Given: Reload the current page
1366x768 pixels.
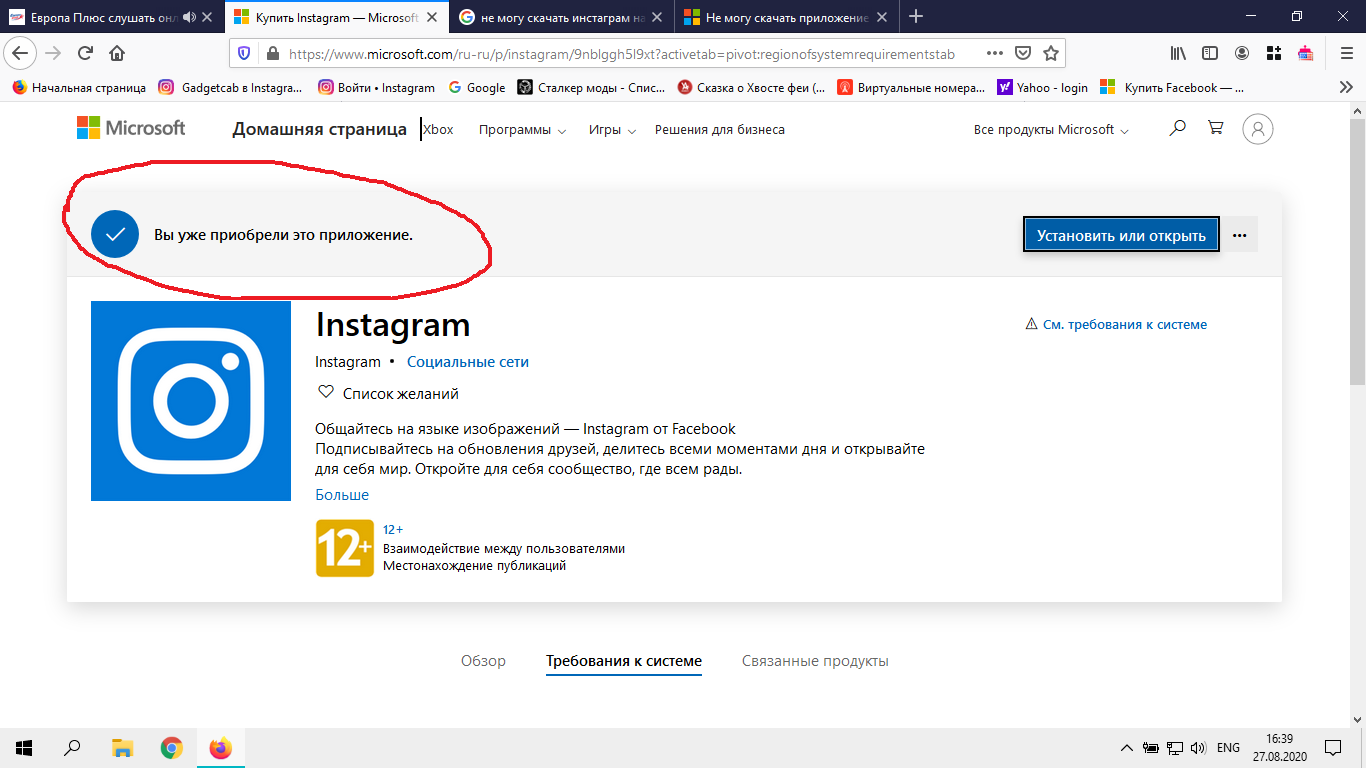Looking at the screenshot, I should 85,53.
